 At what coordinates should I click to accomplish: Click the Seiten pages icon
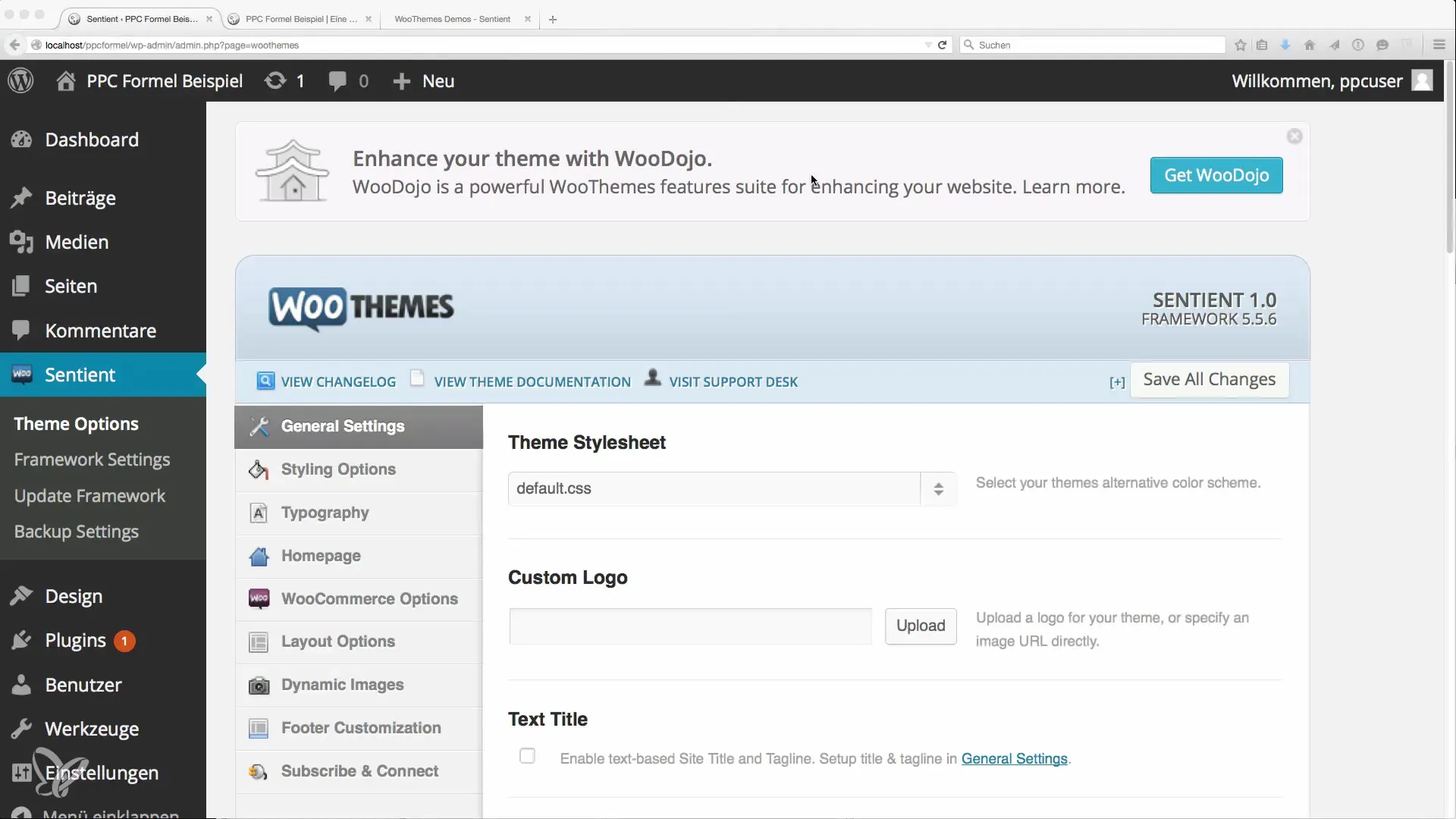click(x=21, y=286)
